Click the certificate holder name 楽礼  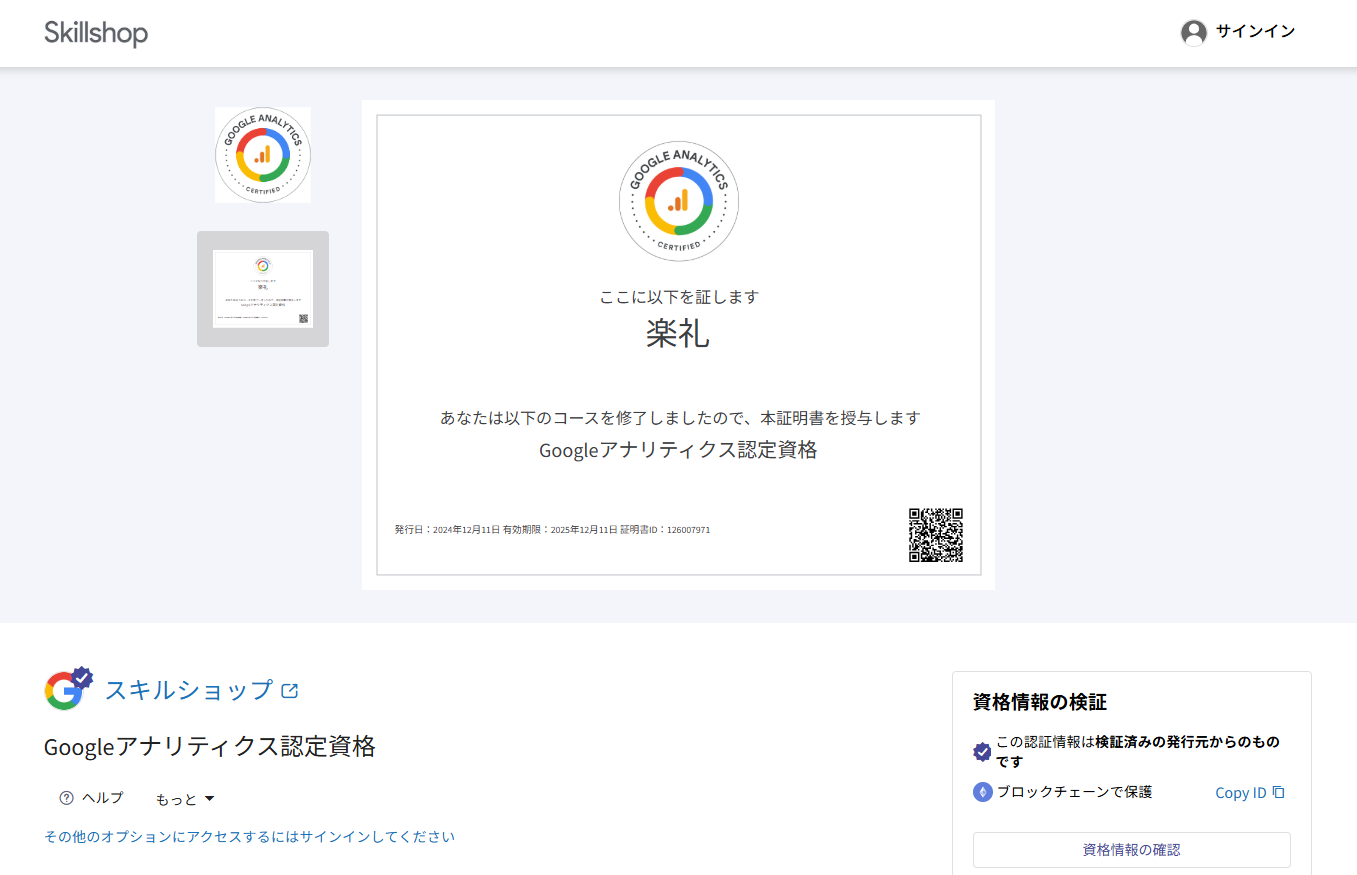[678, 334]
